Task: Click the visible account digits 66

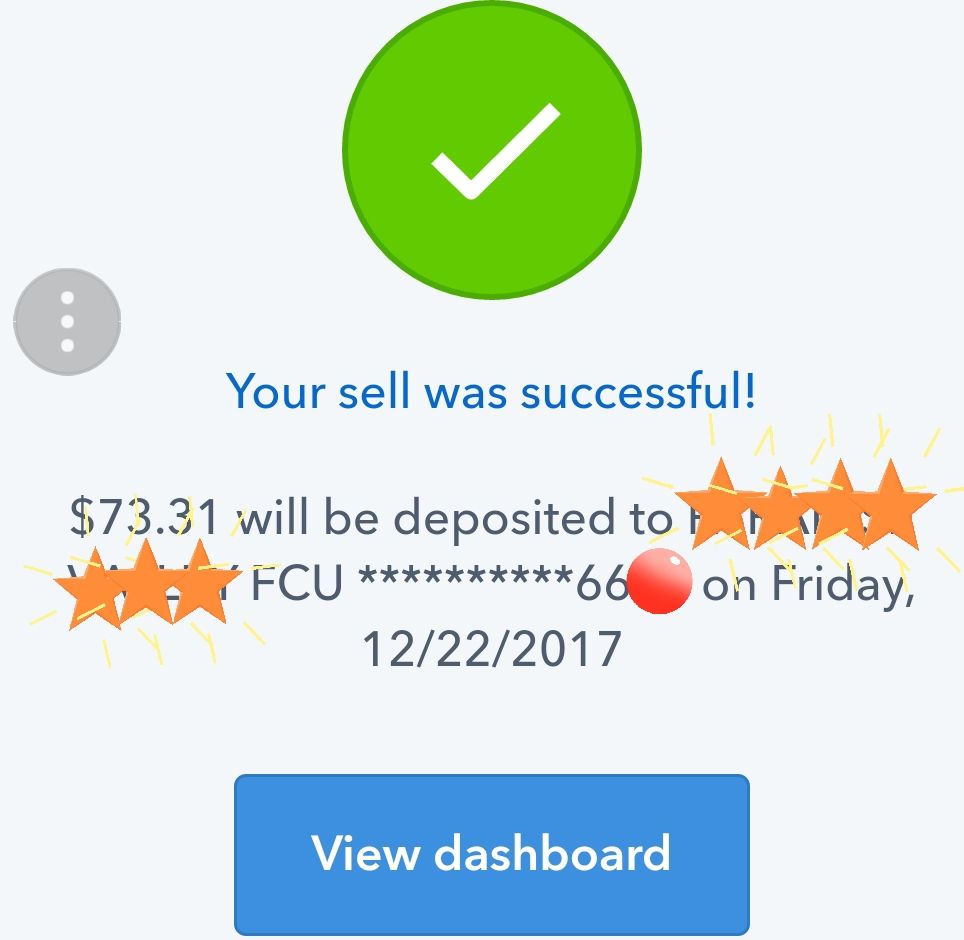Action: click(601, 583)
